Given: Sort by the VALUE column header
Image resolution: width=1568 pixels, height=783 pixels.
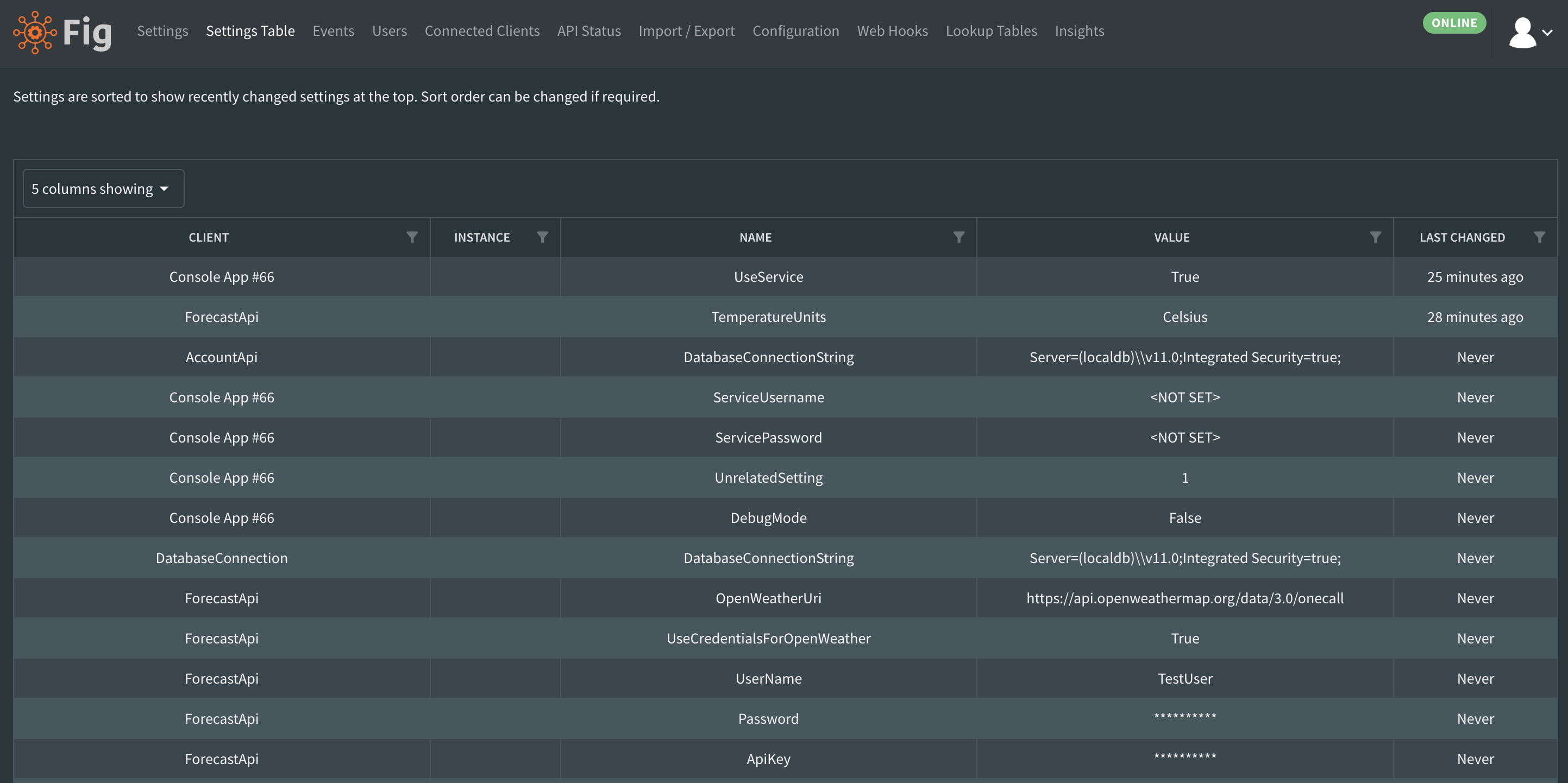Looking at the screenshot, I should pyautogui.click(x=1172, y=237).
